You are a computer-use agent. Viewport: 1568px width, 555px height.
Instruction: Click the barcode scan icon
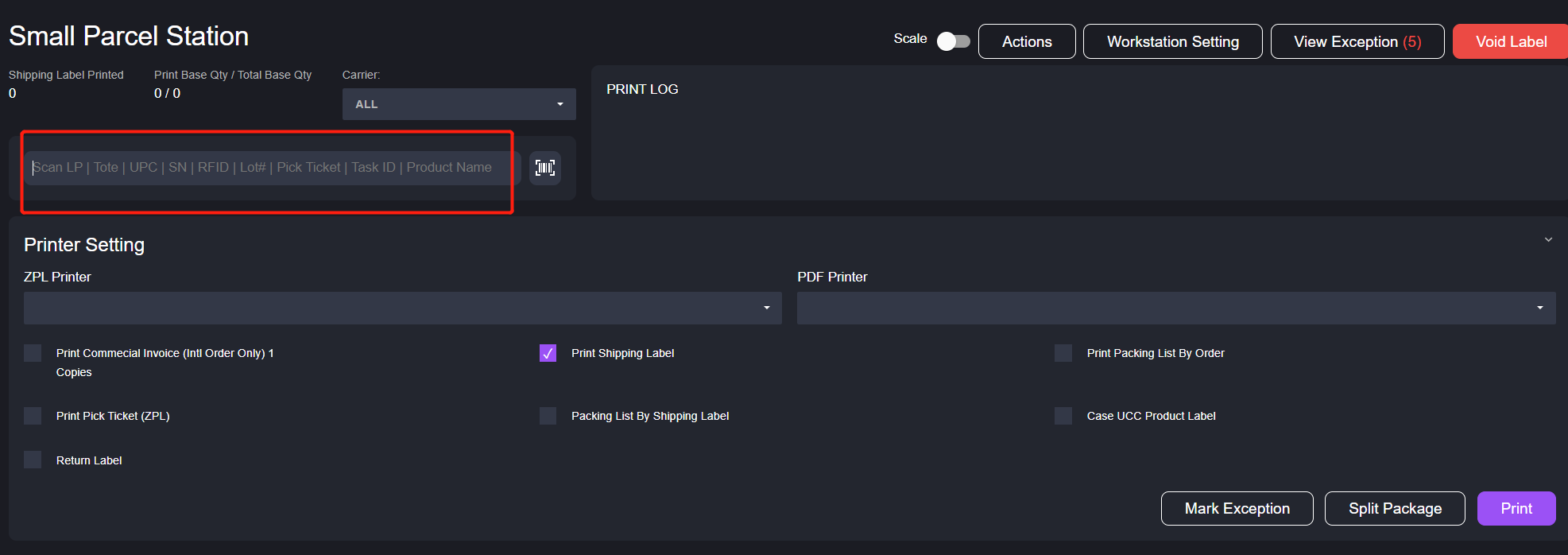(545, 168)
